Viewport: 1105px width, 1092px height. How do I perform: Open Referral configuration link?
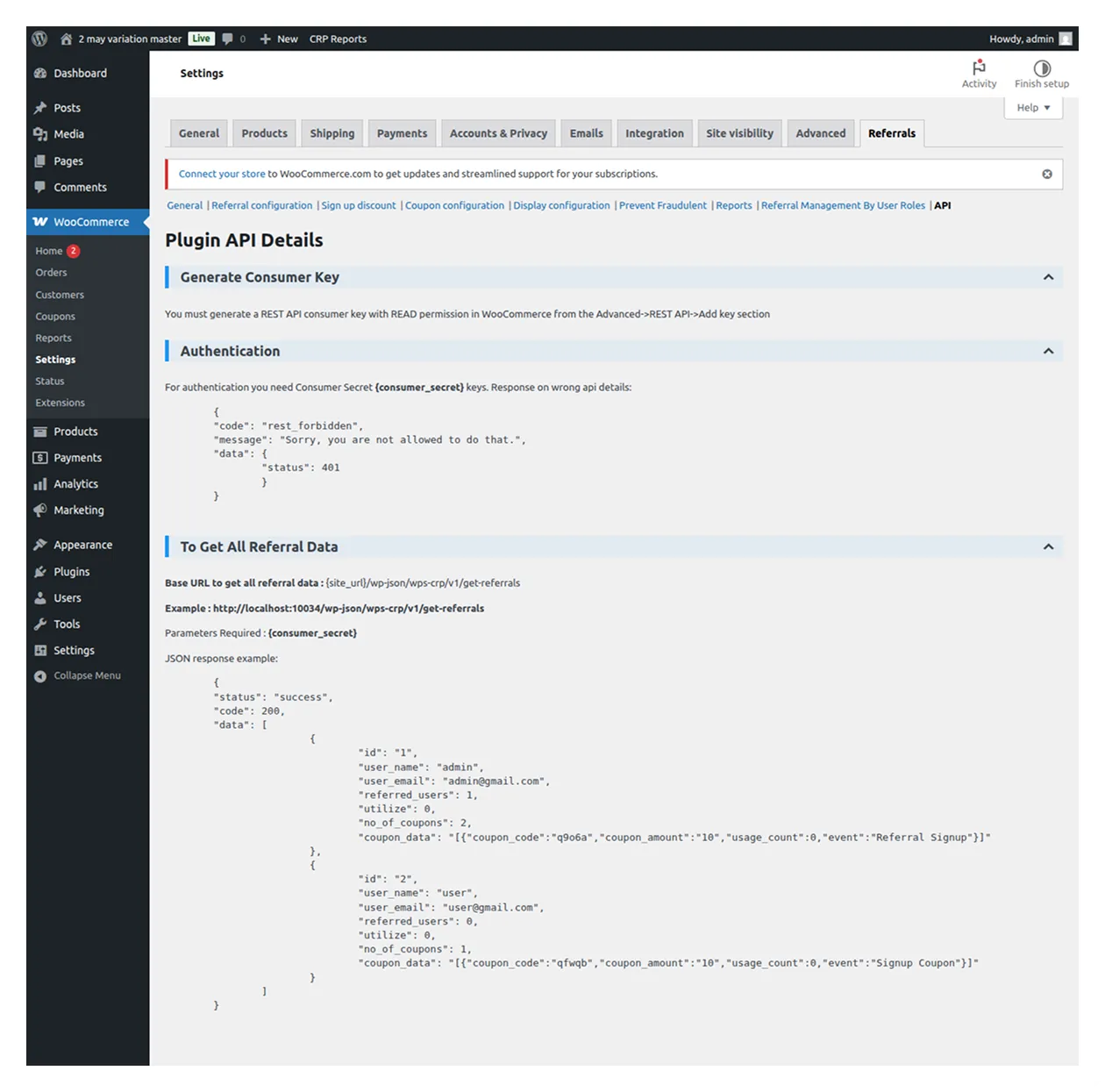[x=261, y=205]
